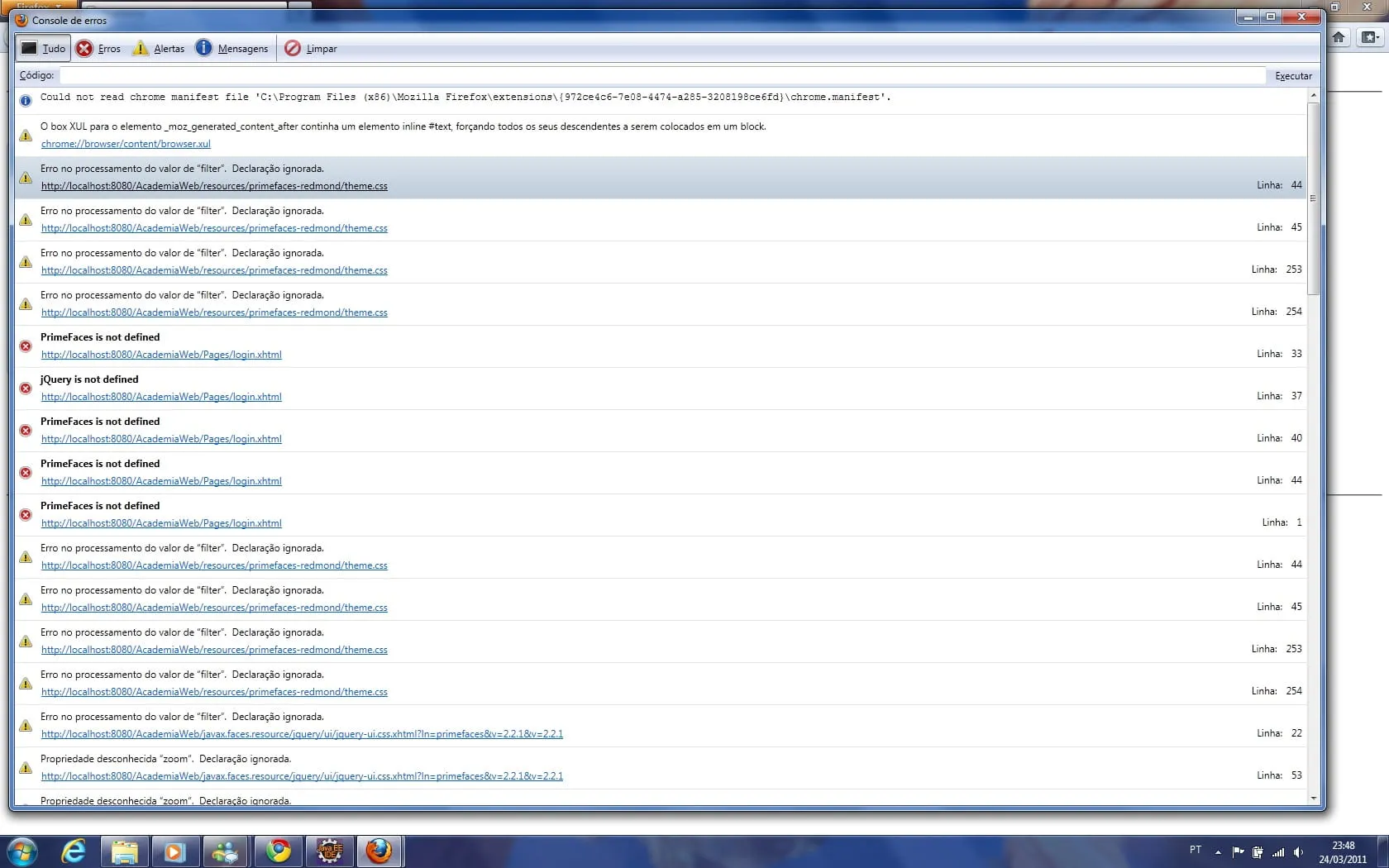Open the login.xhtml link under 'jQuery is not defined'
The height and width of the screenshot is (868, 1389).
click(x=161, y=397)
